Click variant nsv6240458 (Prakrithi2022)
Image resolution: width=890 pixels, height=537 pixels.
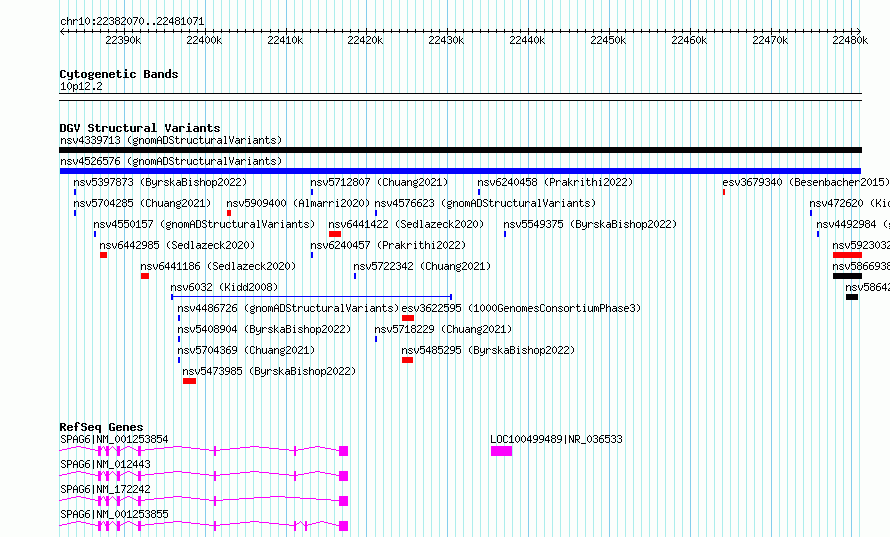(x=555, y=182)
